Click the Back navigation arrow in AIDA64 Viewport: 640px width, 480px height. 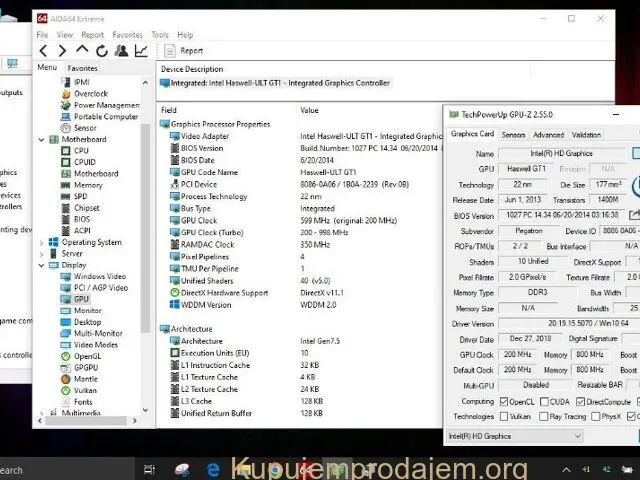pyautogui.click(x=43, y=50)
